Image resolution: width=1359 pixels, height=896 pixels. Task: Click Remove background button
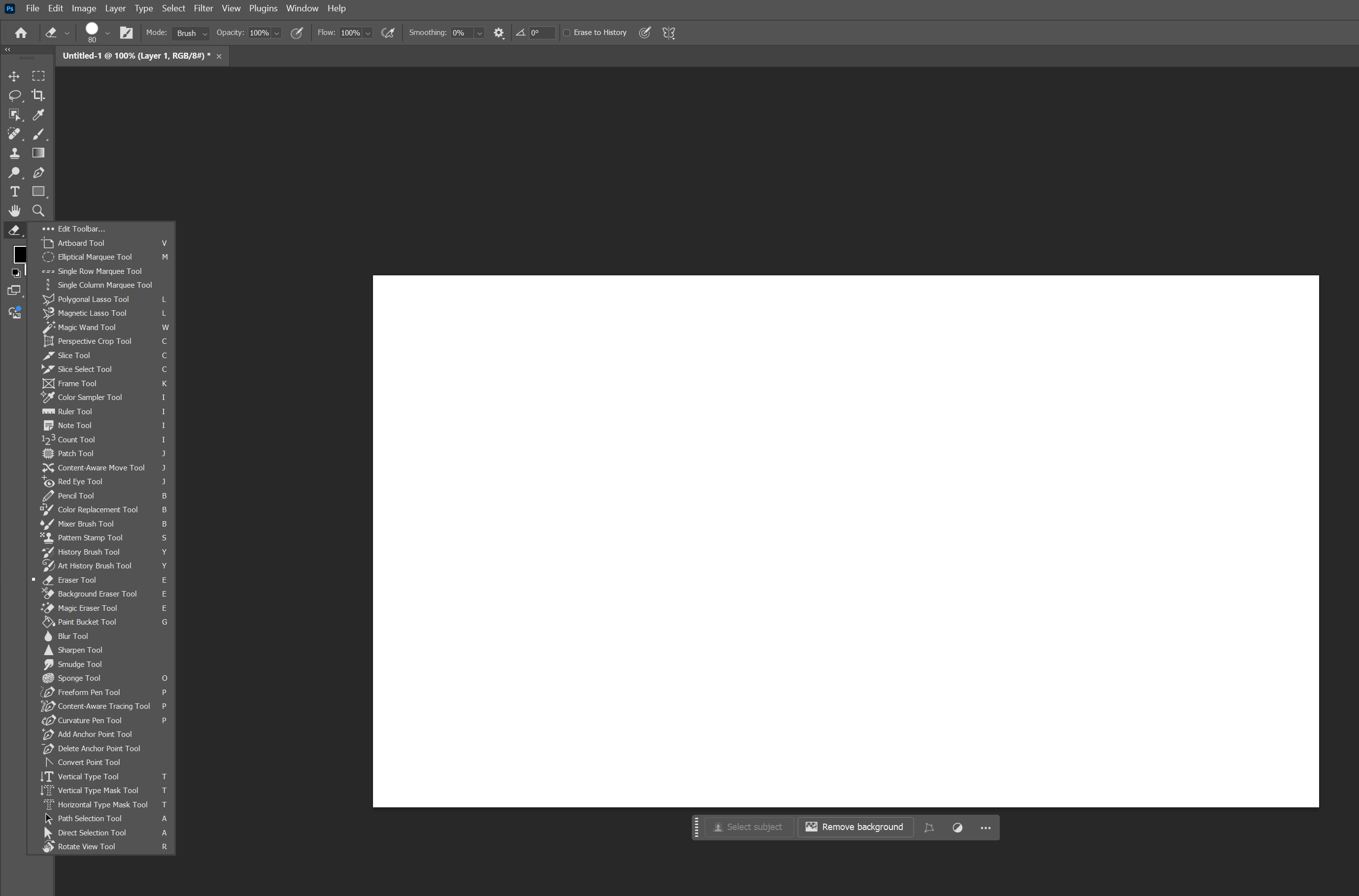[855, 827]
